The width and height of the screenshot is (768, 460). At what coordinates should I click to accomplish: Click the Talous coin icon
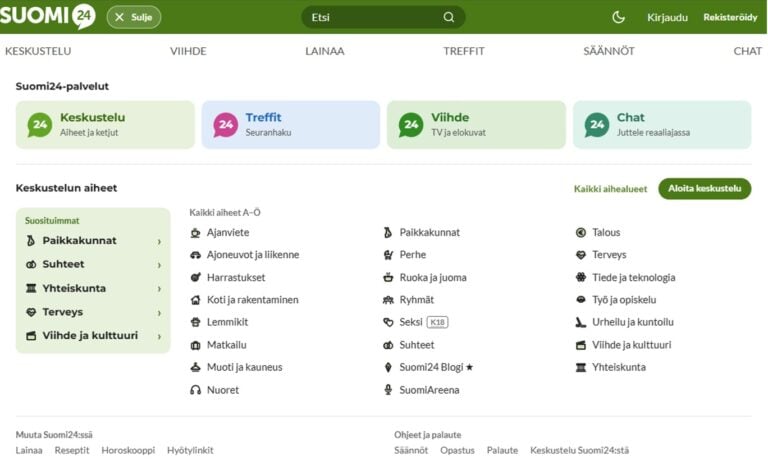pos(581,233)
